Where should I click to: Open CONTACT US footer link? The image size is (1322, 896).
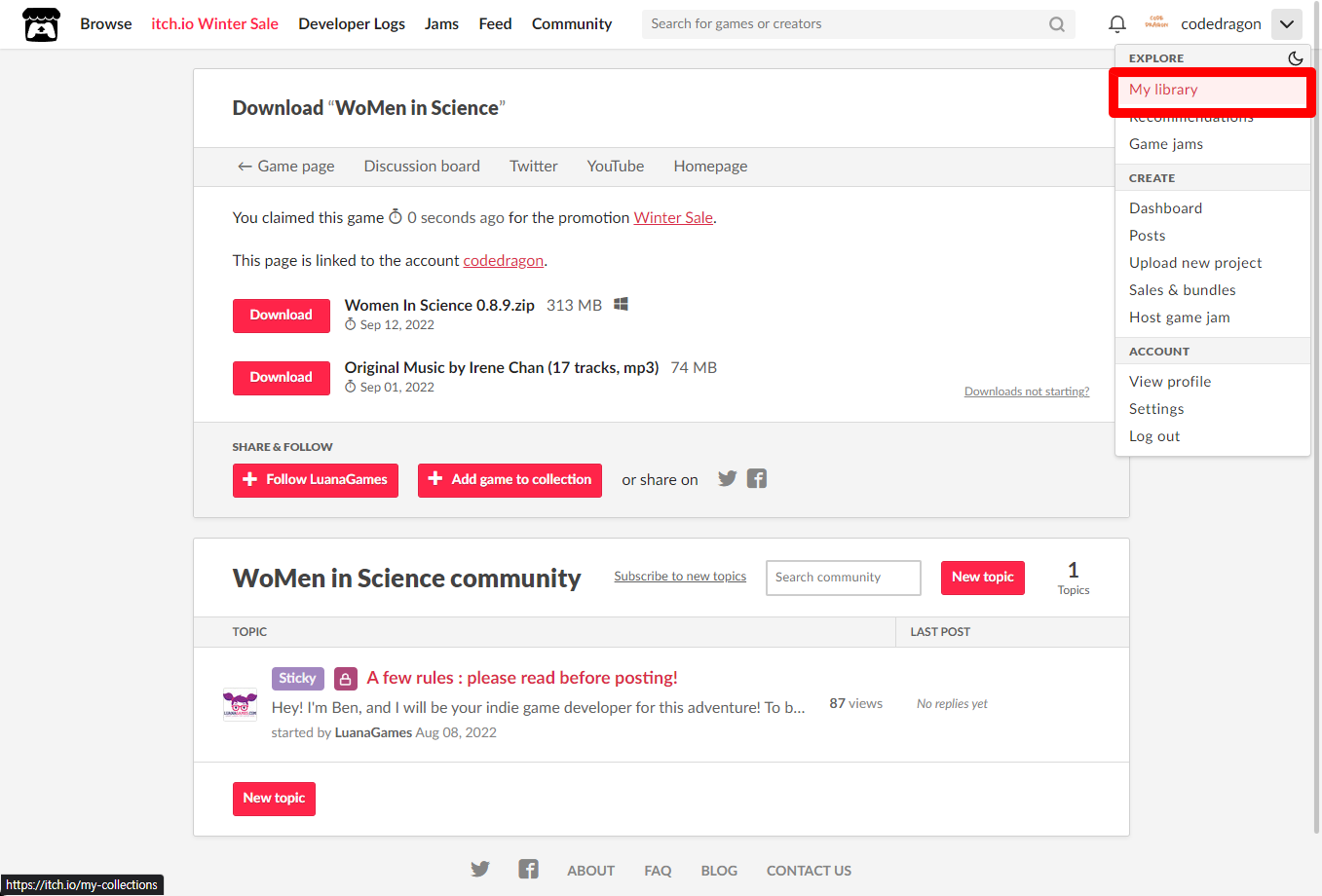click(809, 871)
